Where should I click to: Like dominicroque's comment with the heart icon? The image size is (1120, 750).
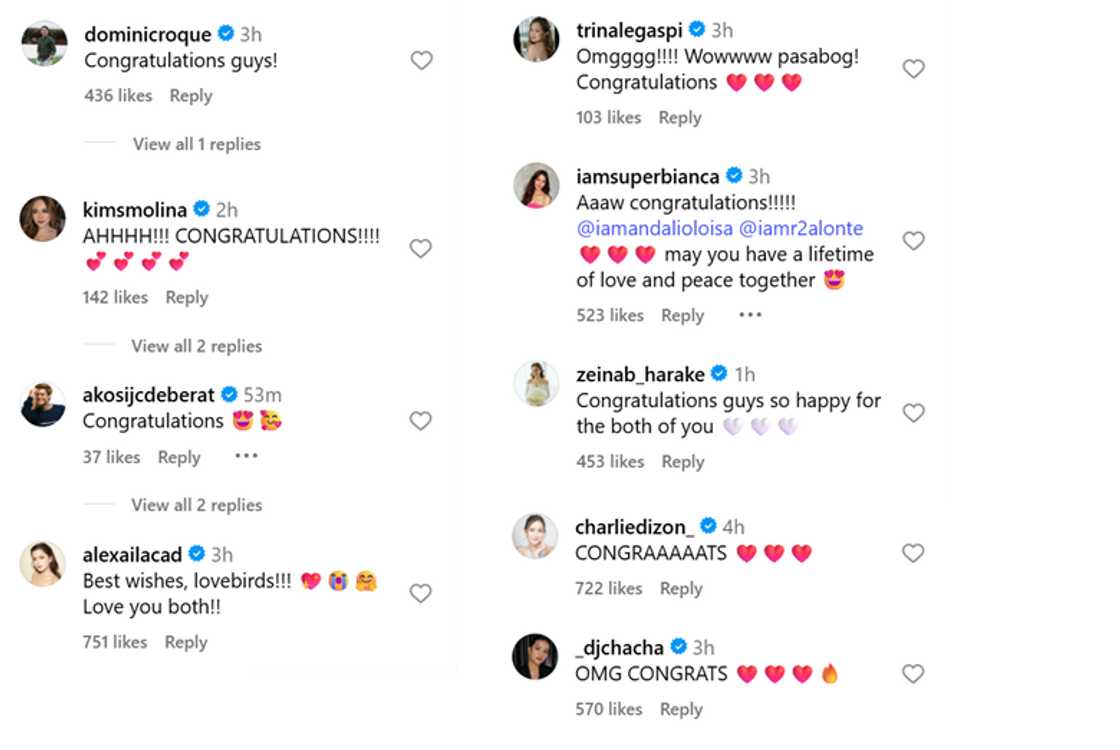coord(421,60)
